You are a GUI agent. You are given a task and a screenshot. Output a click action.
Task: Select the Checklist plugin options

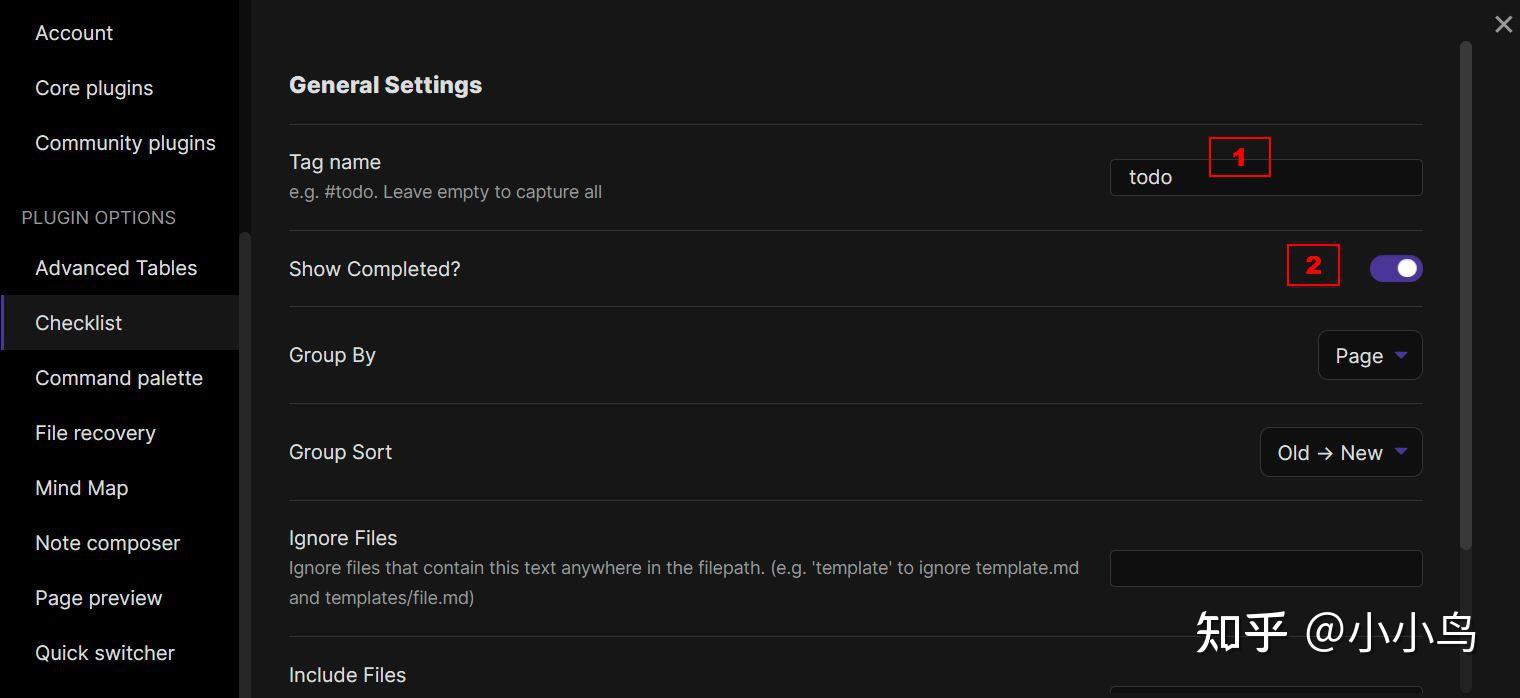[x=78, y=323]
